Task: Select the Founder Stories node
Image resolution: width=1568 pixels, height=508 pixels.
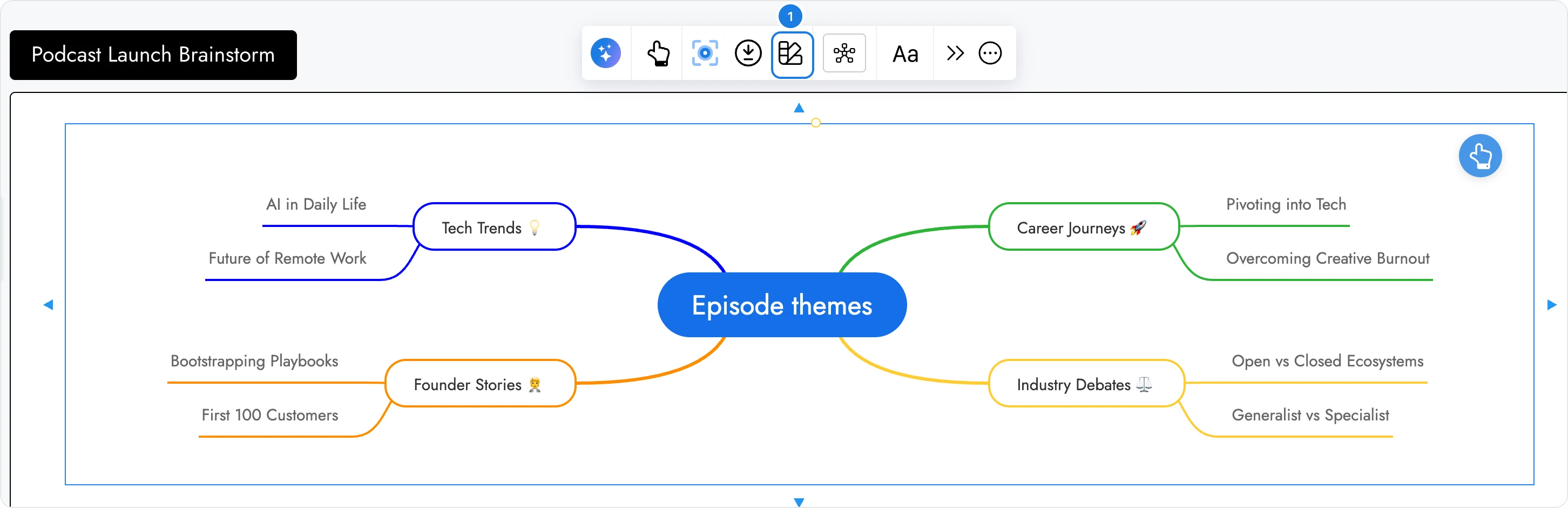Action: (481, 384)
